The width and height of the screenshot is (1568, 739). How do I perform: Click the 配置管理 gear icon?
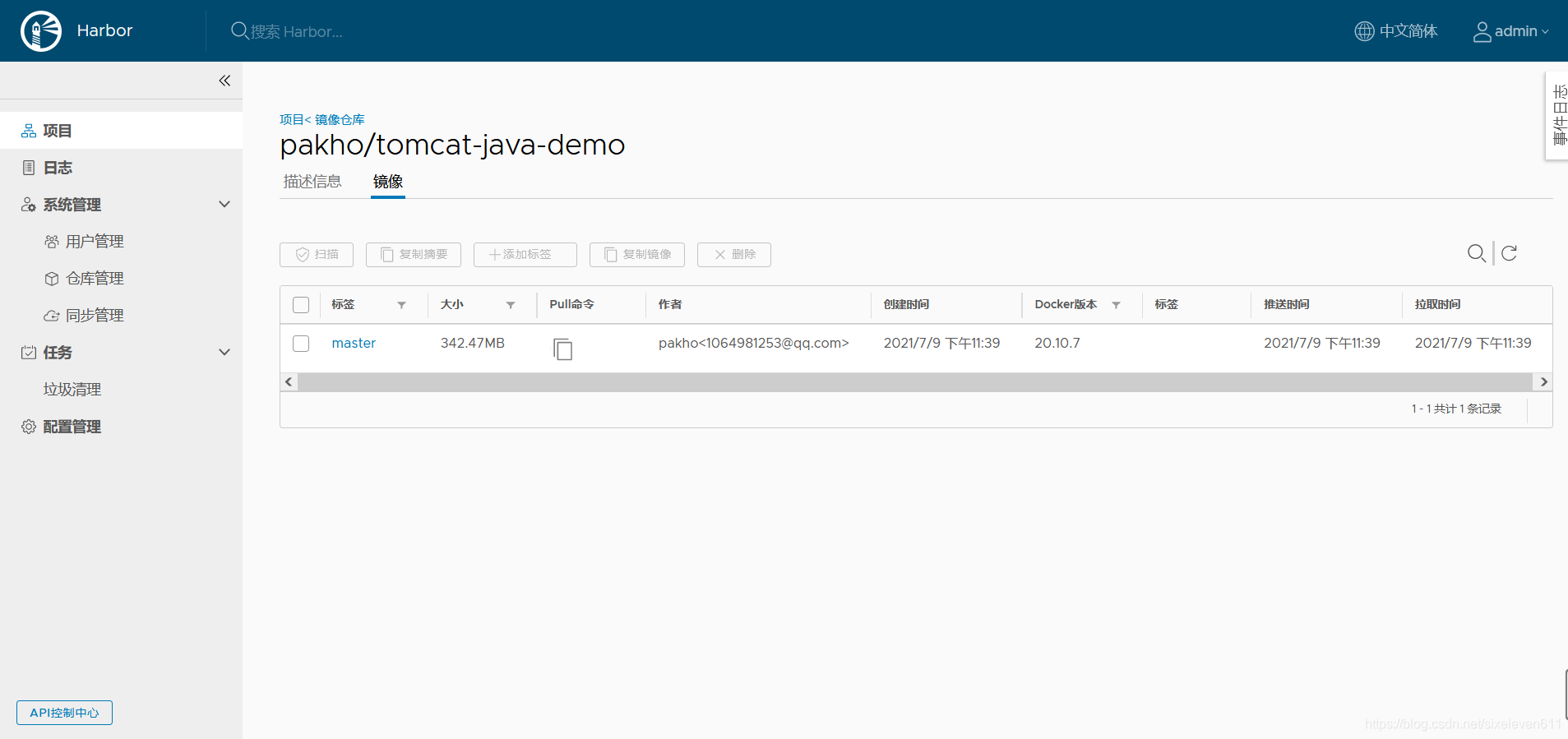point(29,427)
